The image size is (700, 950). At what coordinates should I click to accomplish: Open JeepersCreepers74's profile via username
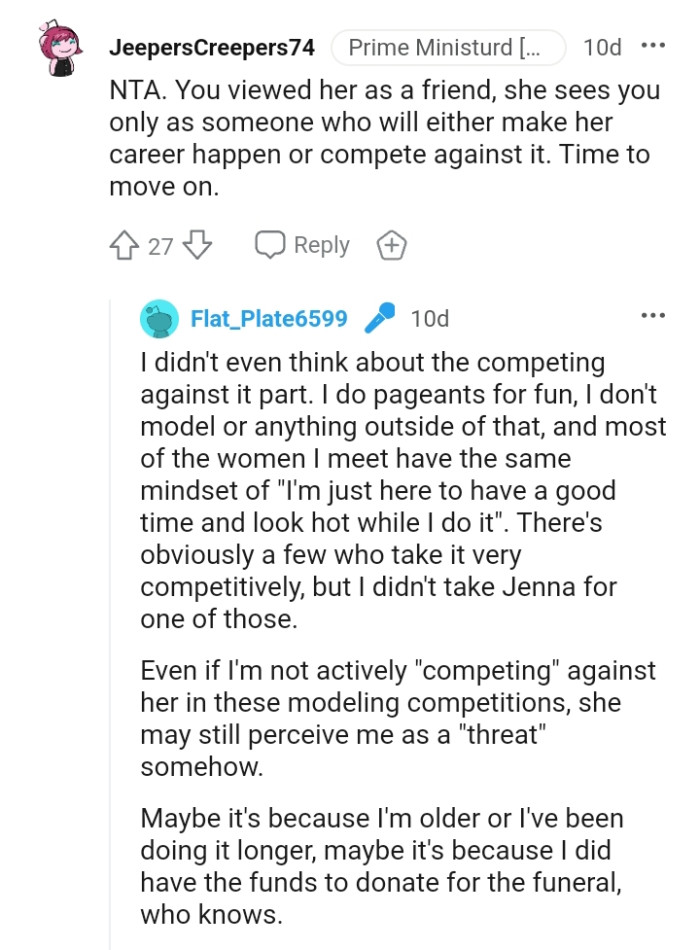[x=212, y=46]
